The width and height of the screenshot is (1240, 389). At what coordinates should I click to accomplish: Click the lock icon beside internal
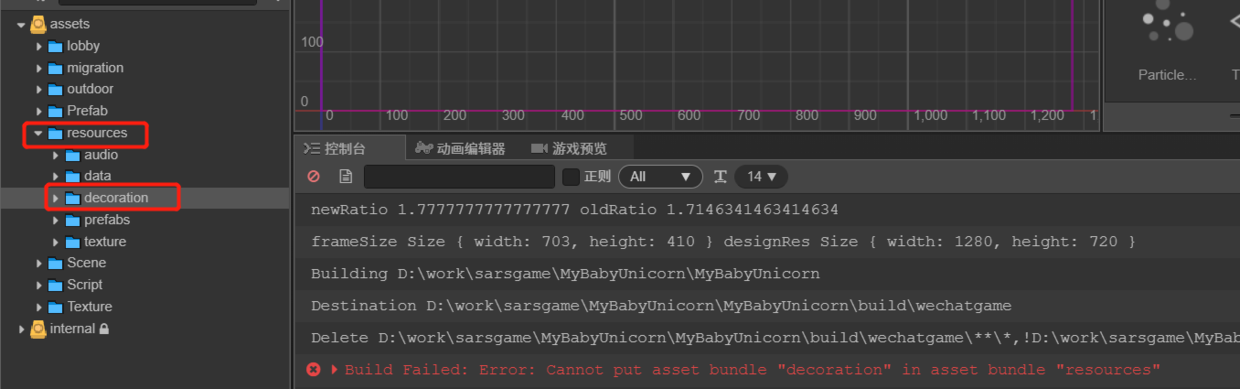(104, 329)
